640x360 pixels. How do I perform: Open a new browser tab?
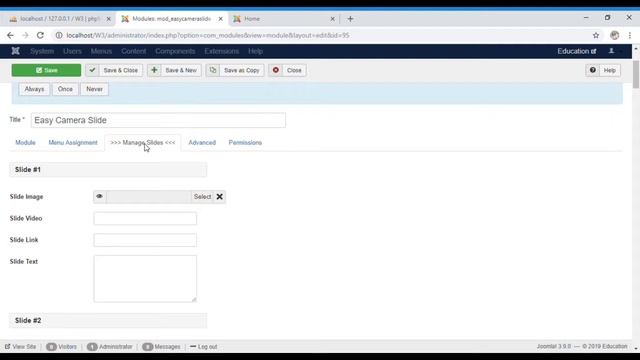click(x=350, y=19)
